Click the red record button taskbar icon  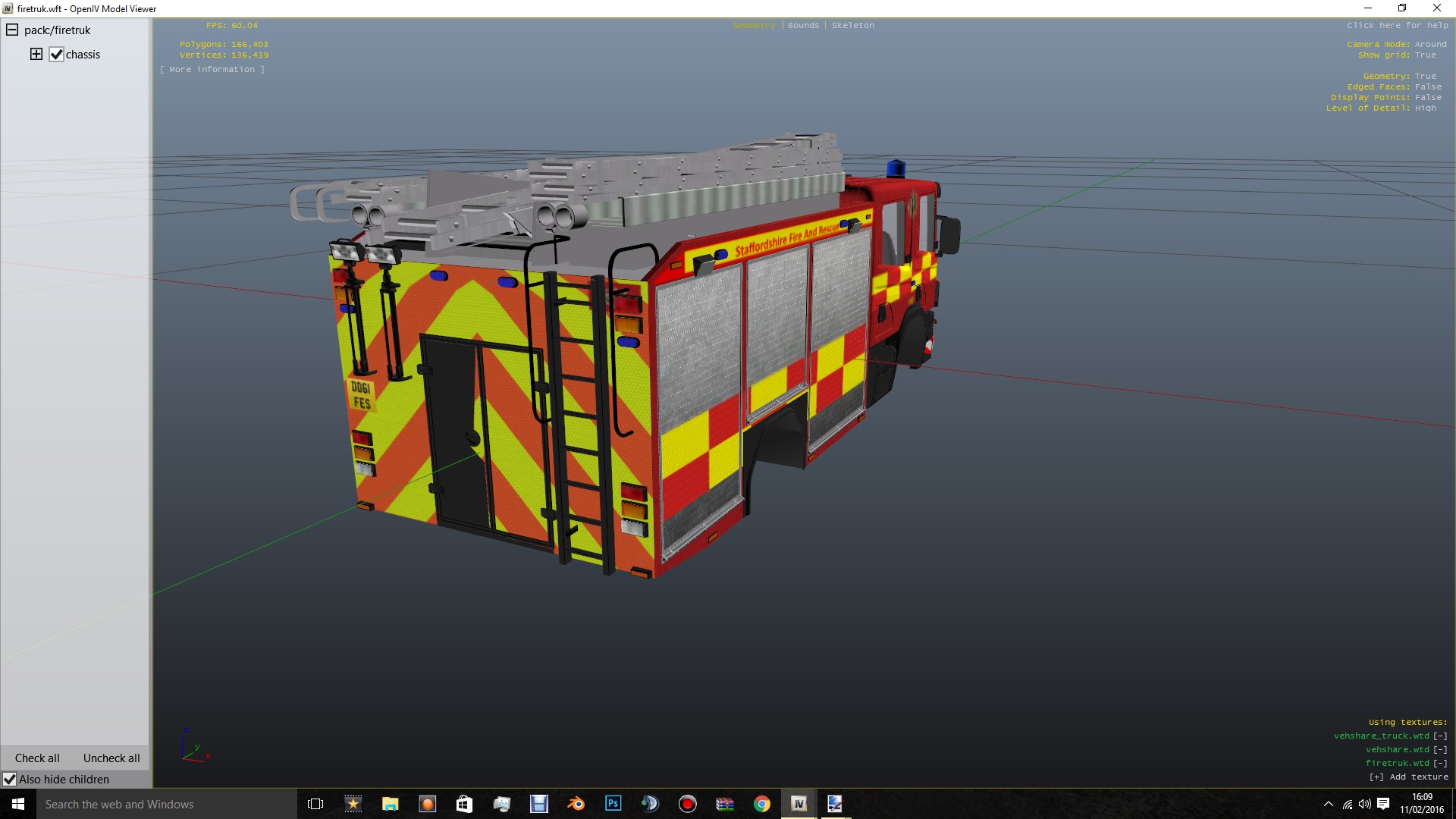(x=687, y=804)
